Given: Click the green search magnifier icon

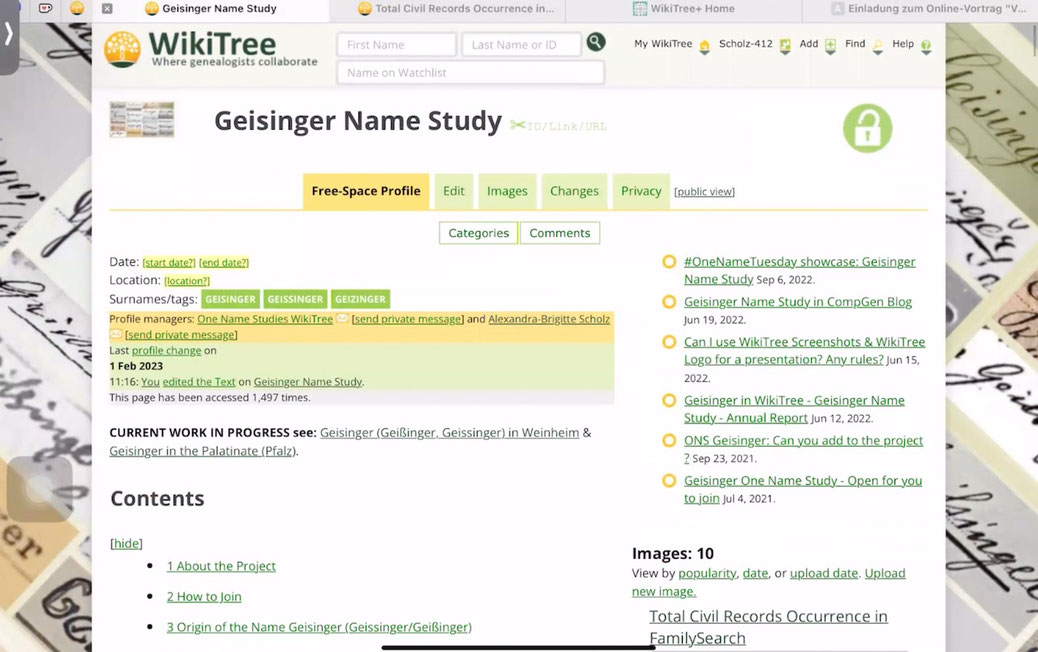Looking at the screenshot, I should click(596, 43).
